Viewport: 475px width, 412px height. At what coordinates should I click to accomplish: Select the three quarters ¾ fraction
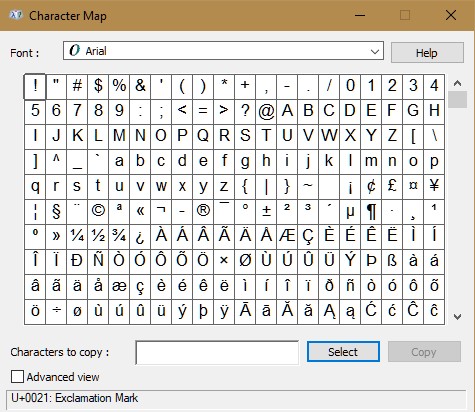pyautogui.click(x=119, y=237)
